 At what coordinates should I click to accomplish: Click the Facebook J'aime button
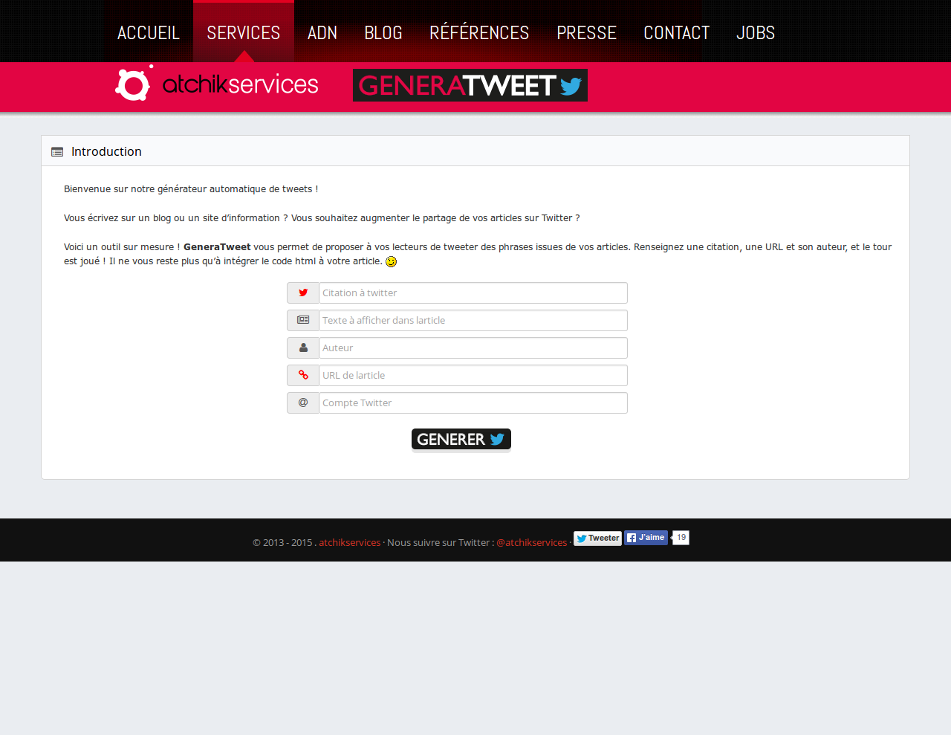tap(646, 537)
